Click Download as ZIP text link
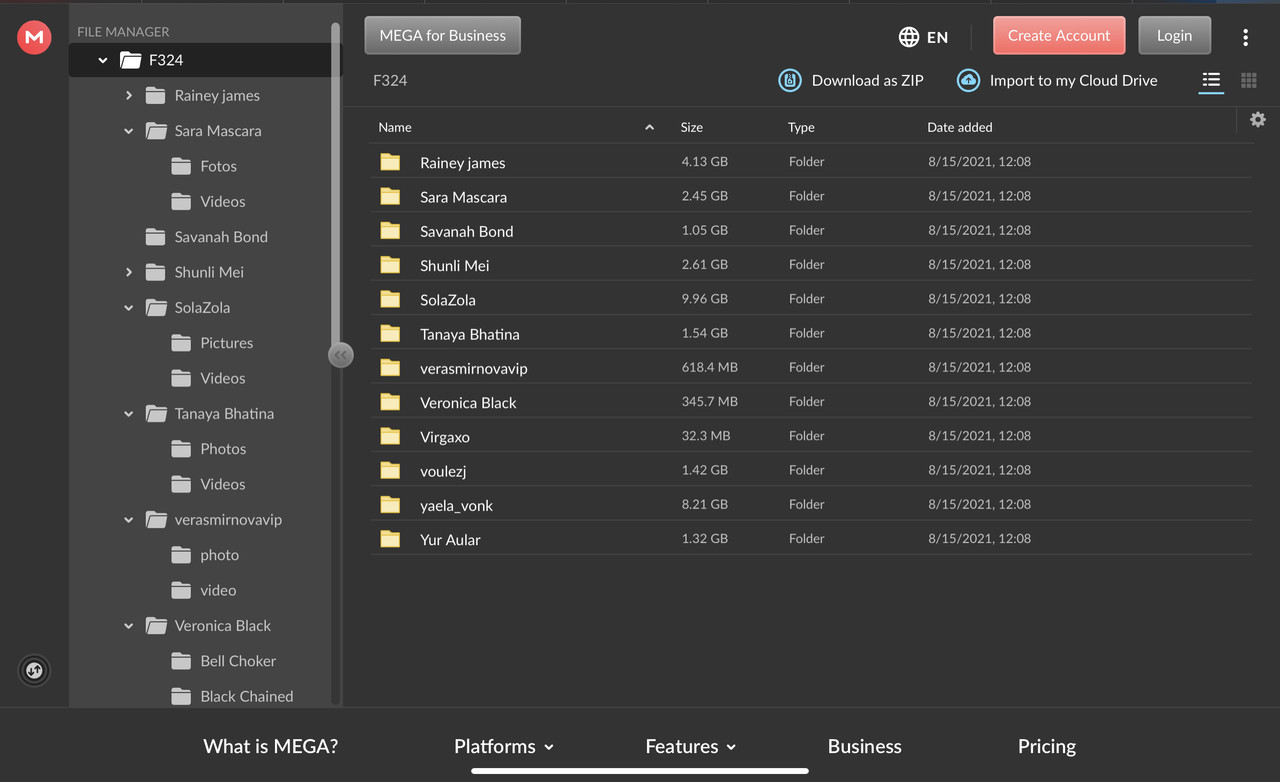The image size is (1280, 782). click(868, 80)
